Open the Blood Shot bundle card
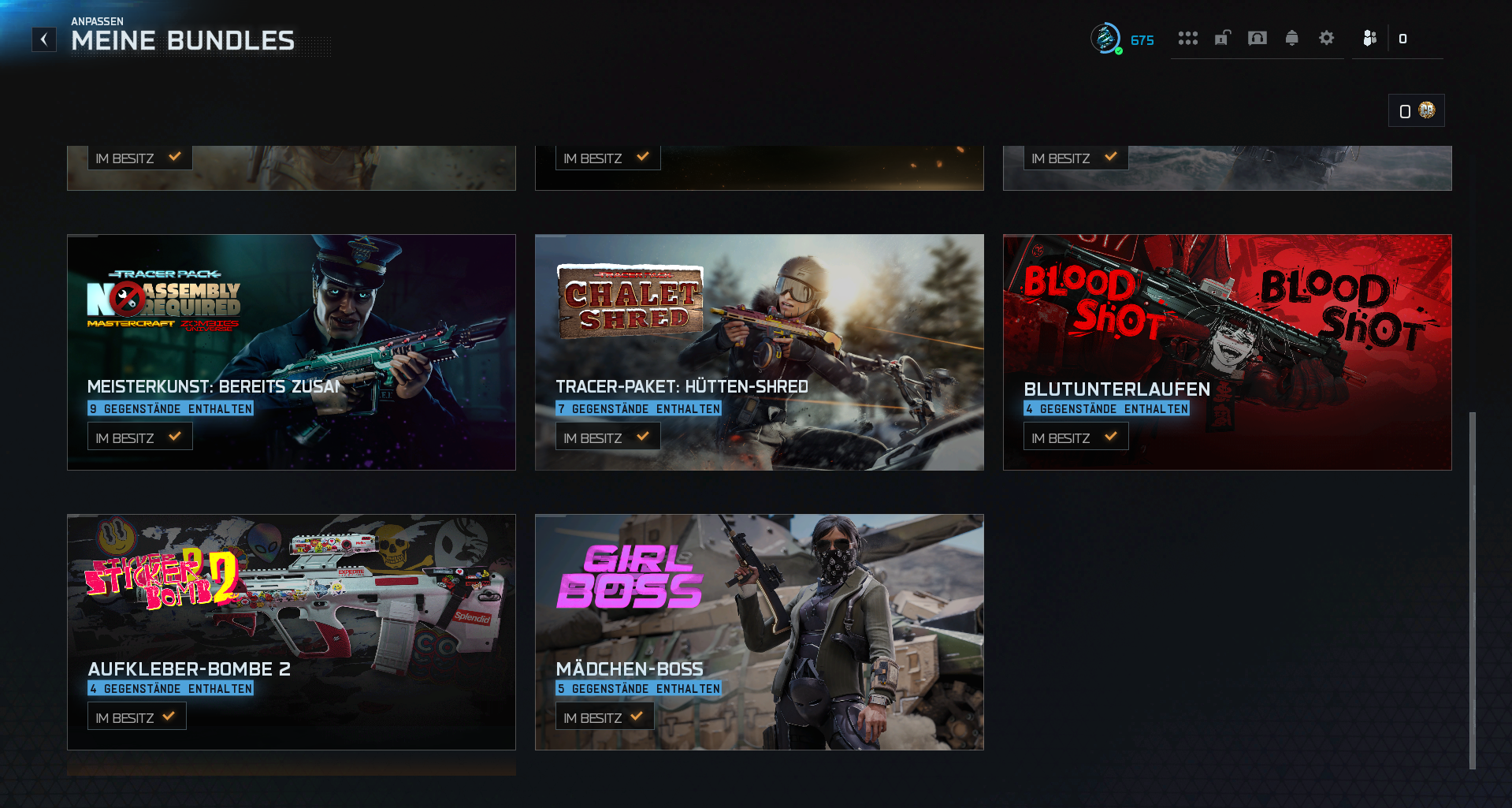This screenshot has width=1512, height=808. coord(1228,352)
